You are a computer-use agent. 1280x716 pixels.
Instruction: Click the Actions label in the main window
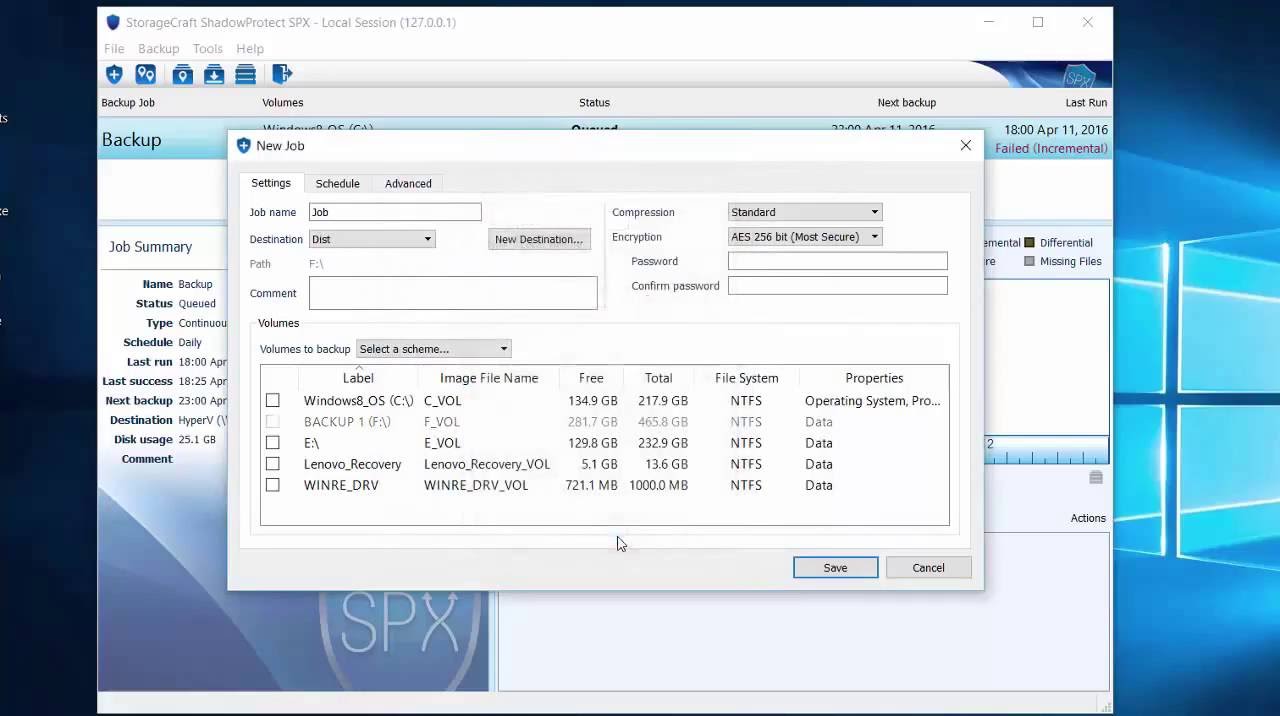[x=1088, y=518]
